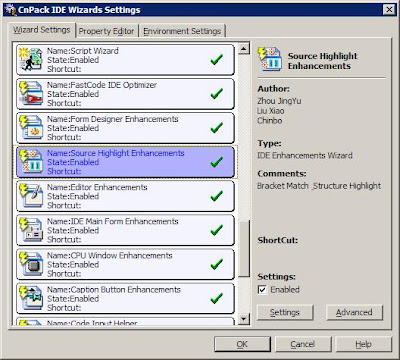Select the partially visible Code Input Helper row
The image size is (400, 360).
125,321
